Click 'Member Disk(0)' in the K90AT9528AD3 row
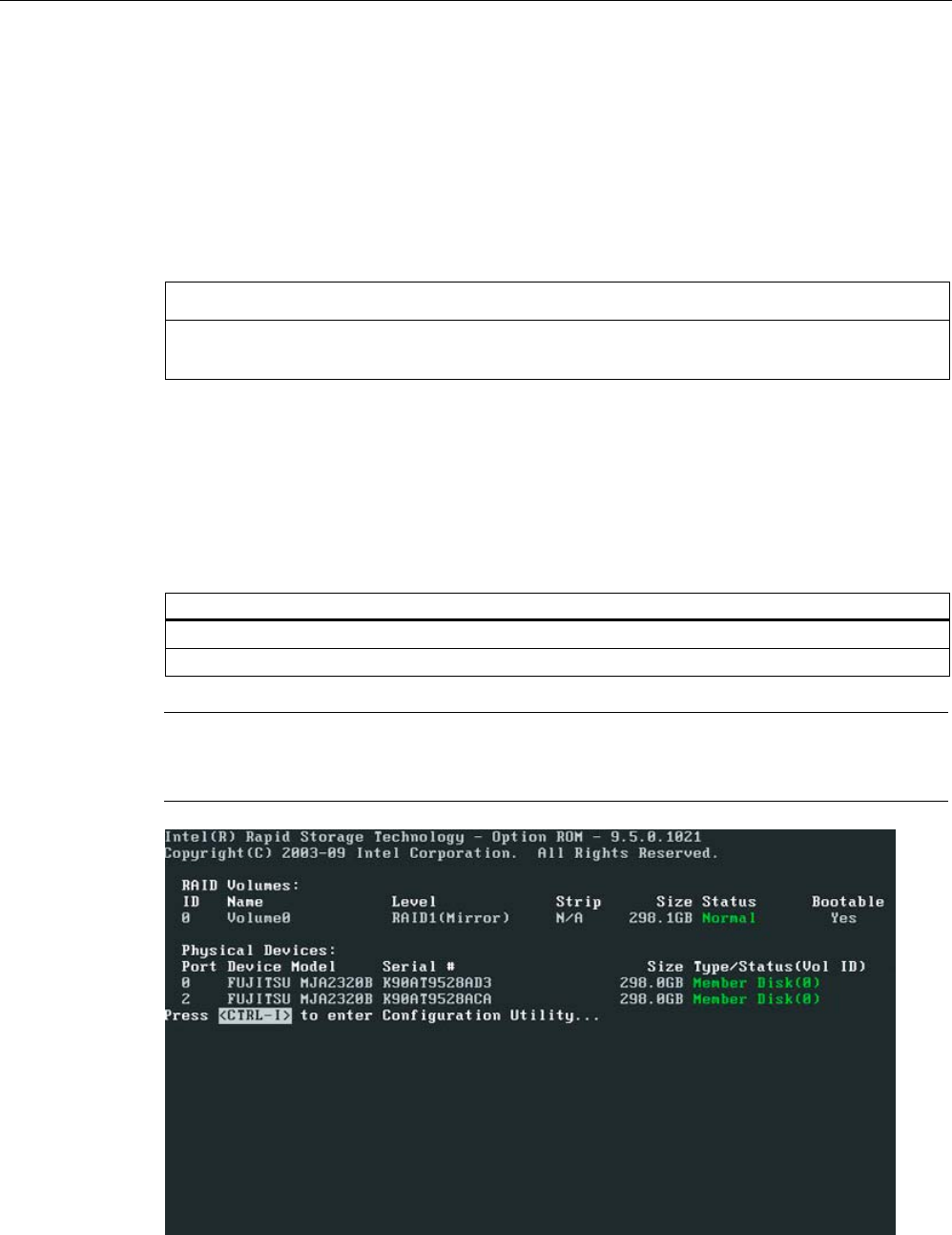The image size is (952, 1235). click(756, 983)
